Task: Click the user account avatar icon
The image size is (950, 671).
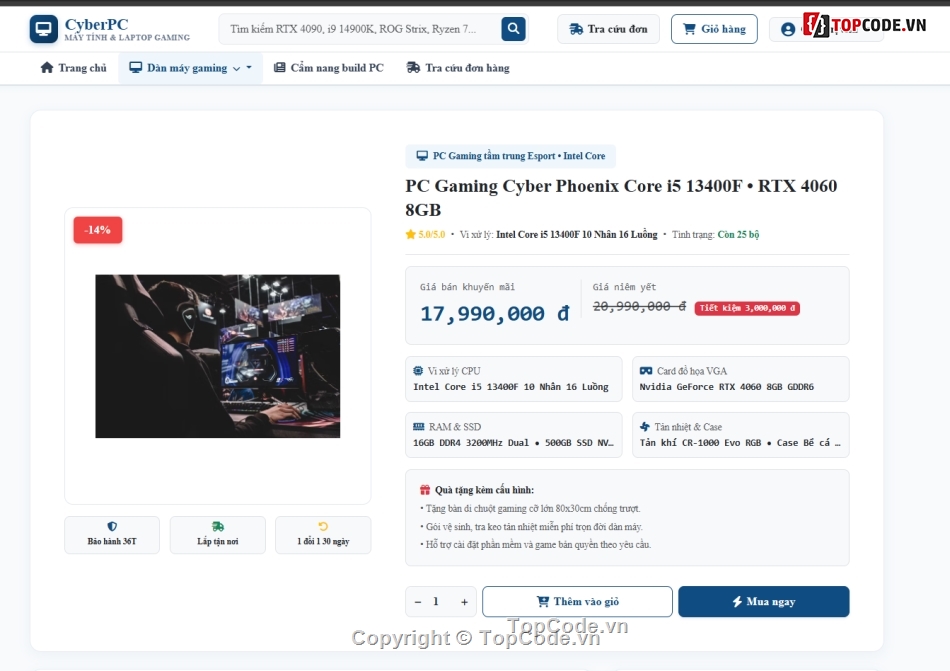Action: pos(788,29)
